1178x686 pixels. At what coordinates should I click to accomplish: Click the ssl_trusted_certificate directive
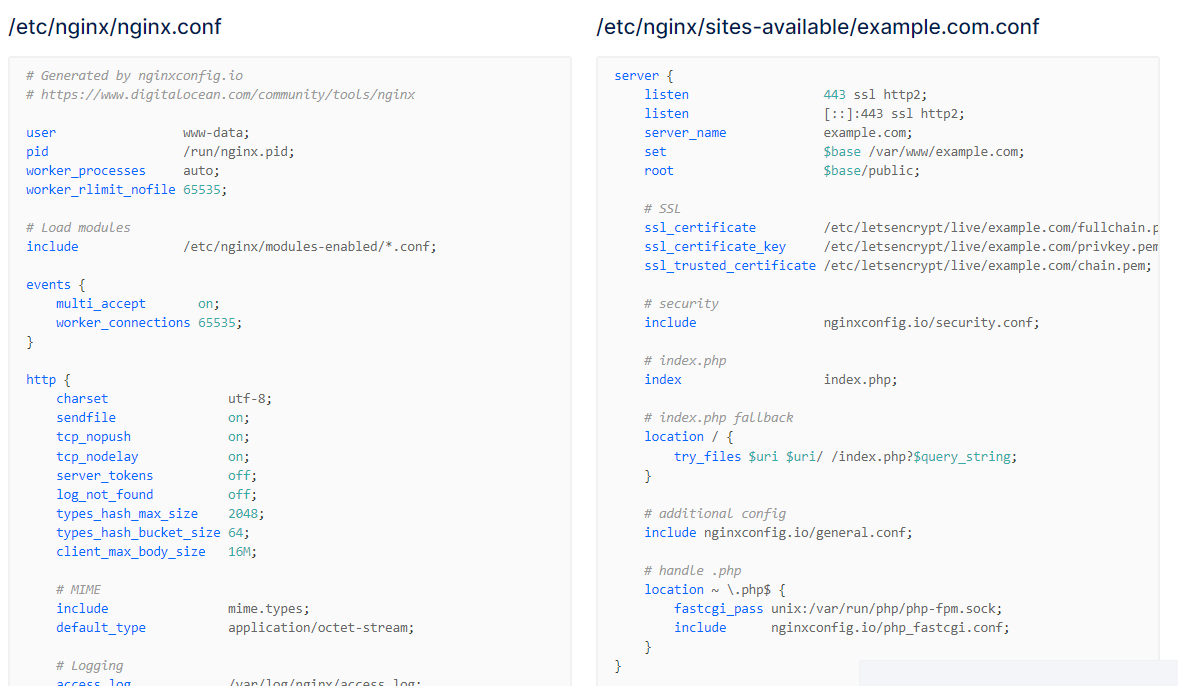click(x=730, y=266)
